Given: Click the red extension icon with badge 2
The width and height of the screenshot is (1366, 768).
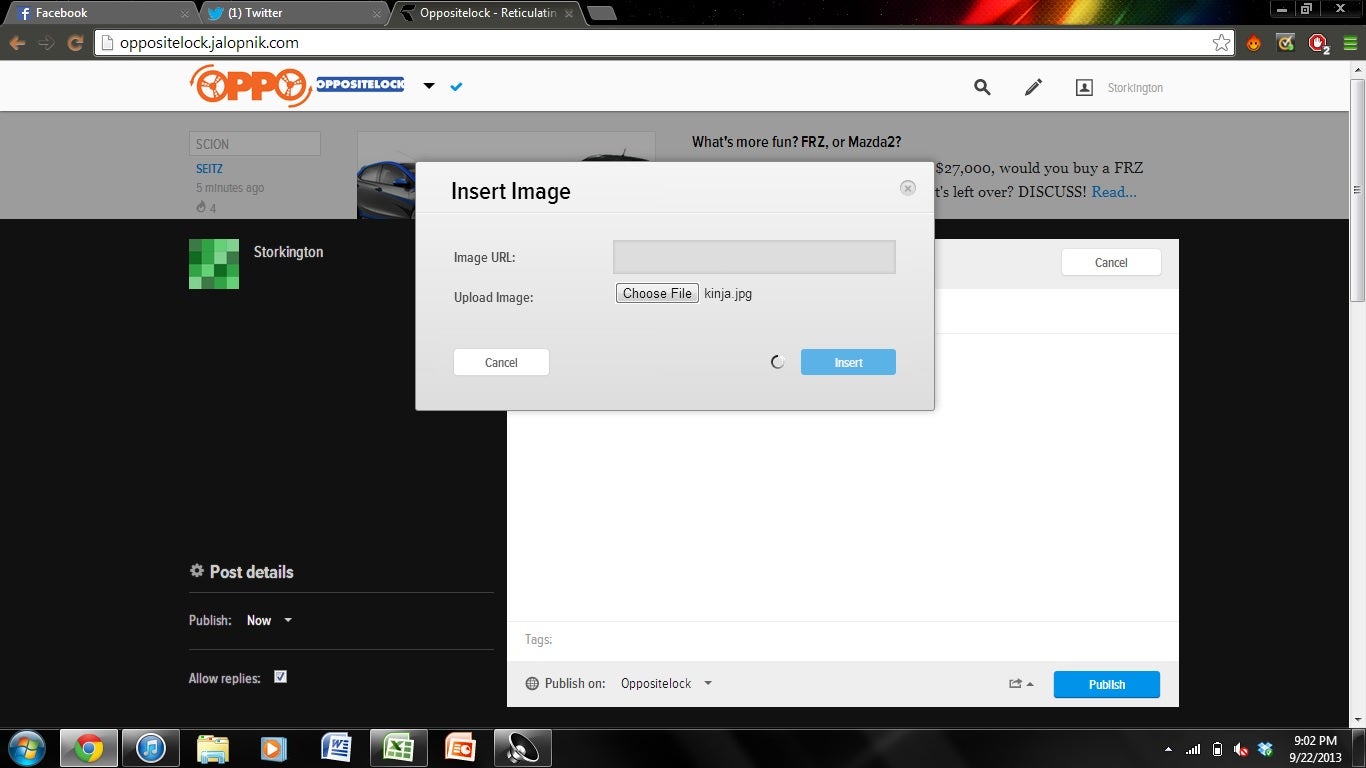Looking at the screenshot, I should (x=1319, y=44).
